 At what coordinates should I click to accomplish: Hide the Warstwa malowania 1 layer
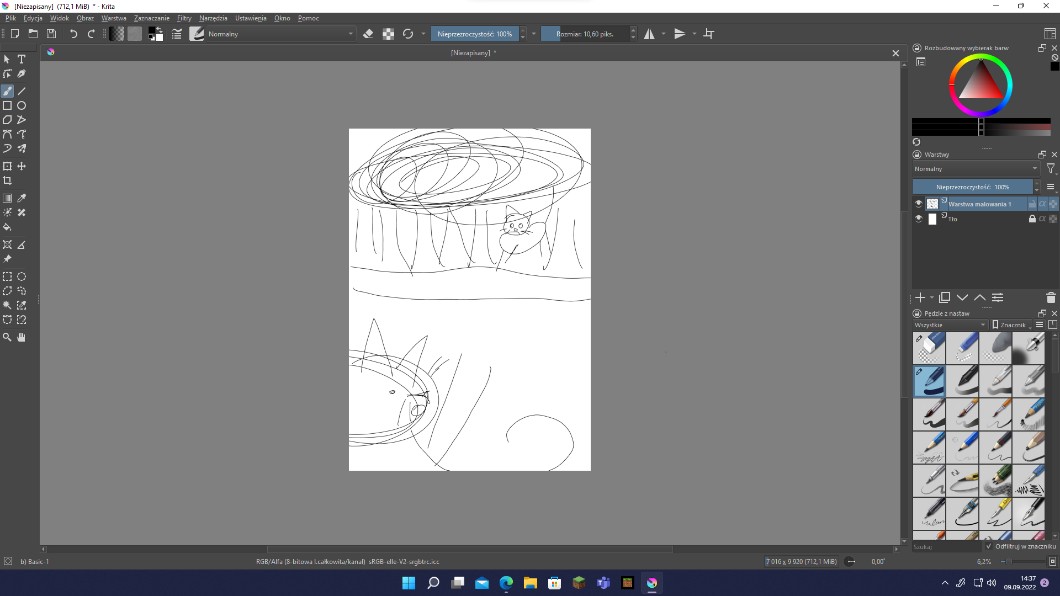(x=919, y=204)
